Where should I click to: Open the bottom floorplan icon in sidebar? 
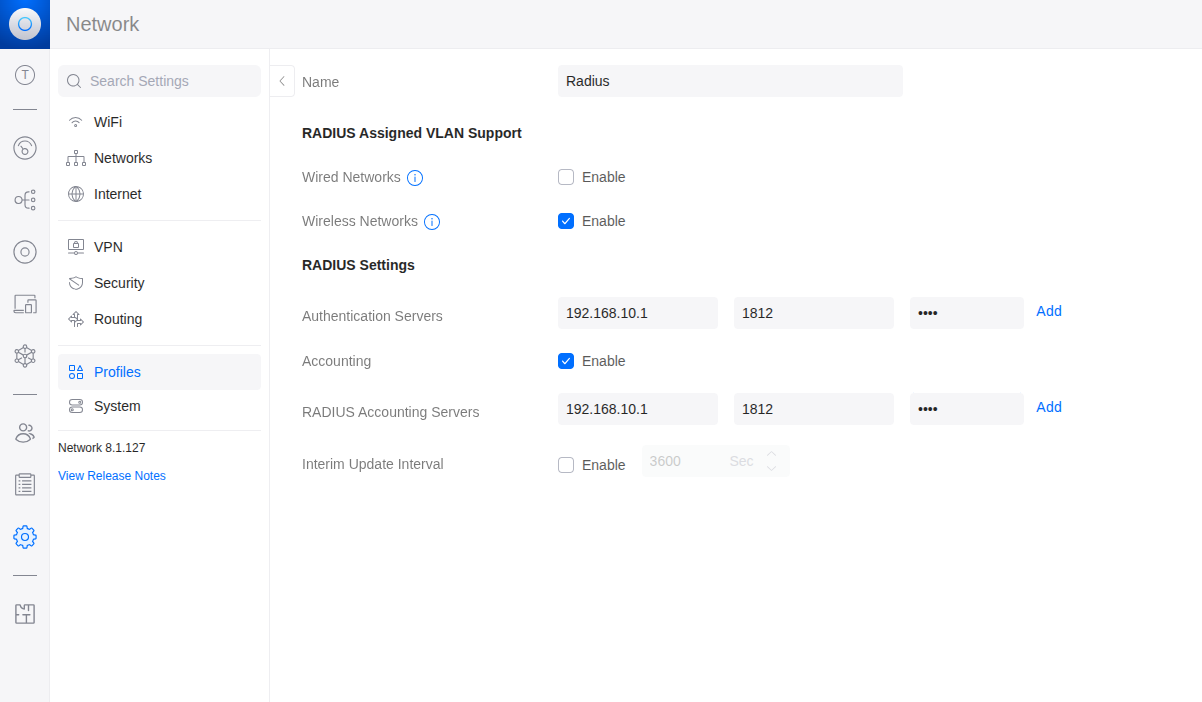click(x=25, y=614)
